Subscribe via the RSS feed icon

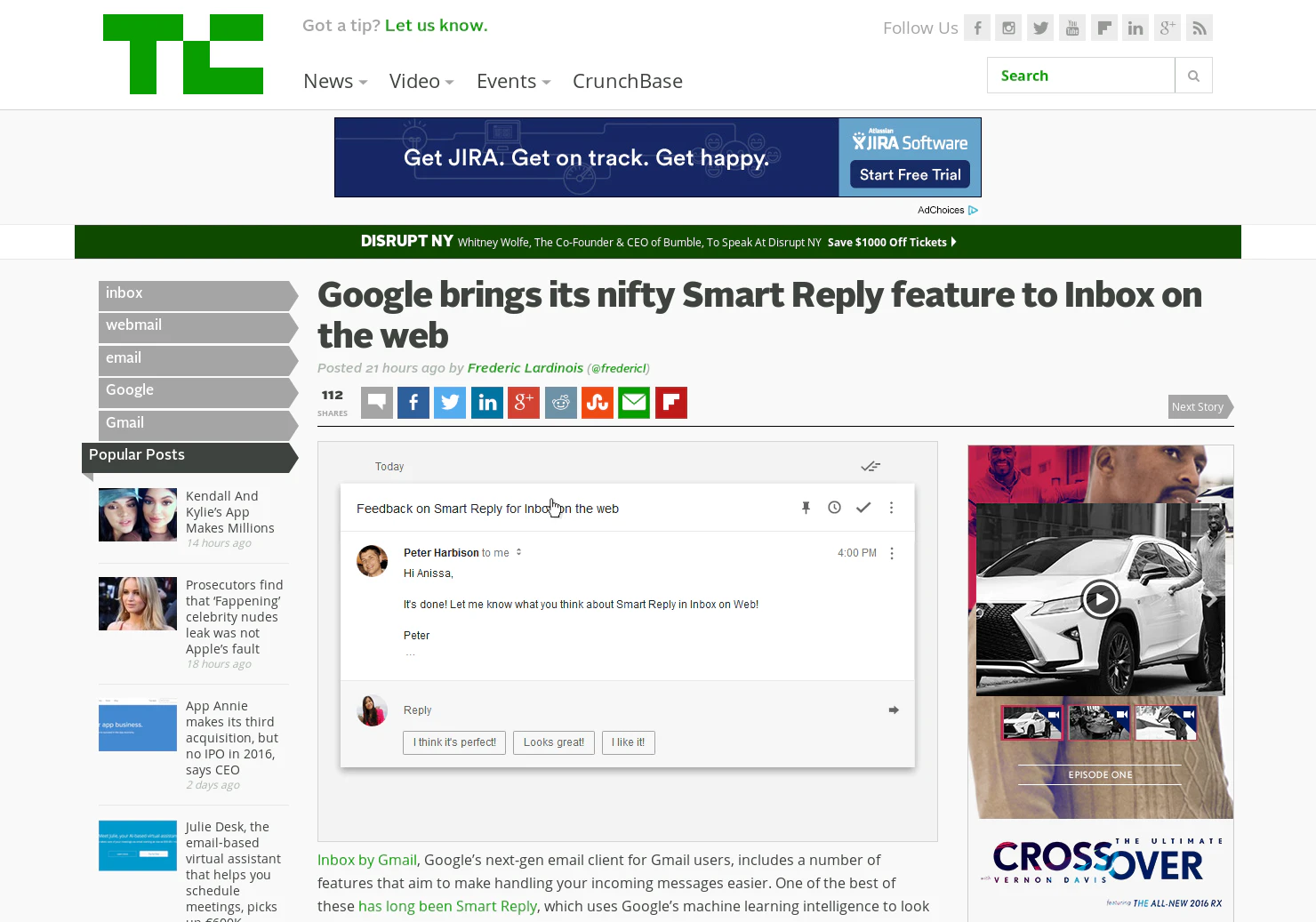[1199, 27]
